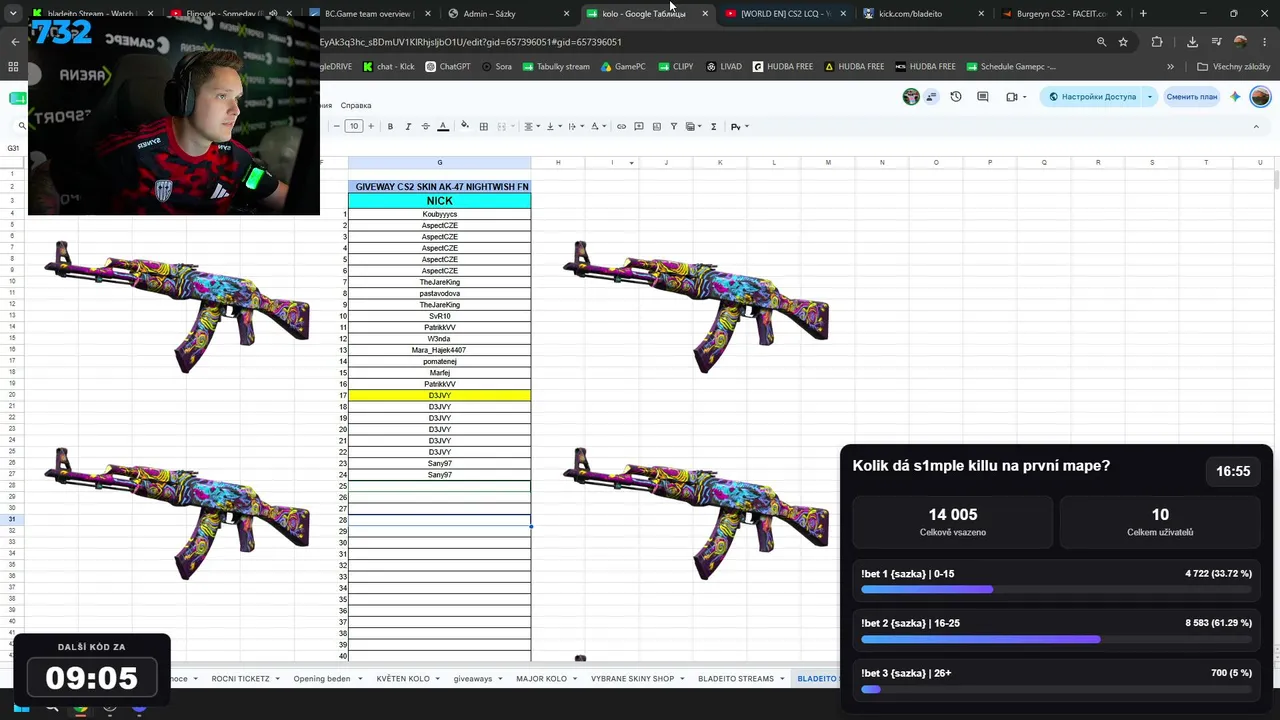
Task: Open text wrapping dropdown
Action: [x=575, y=126]
